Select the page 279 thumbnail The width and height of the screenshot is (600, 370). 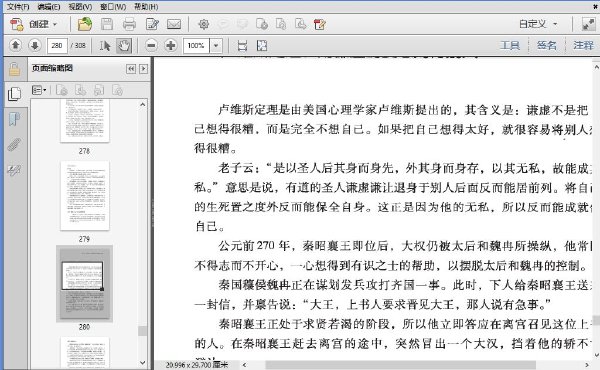pyautogui.click(x=85, y=196)
